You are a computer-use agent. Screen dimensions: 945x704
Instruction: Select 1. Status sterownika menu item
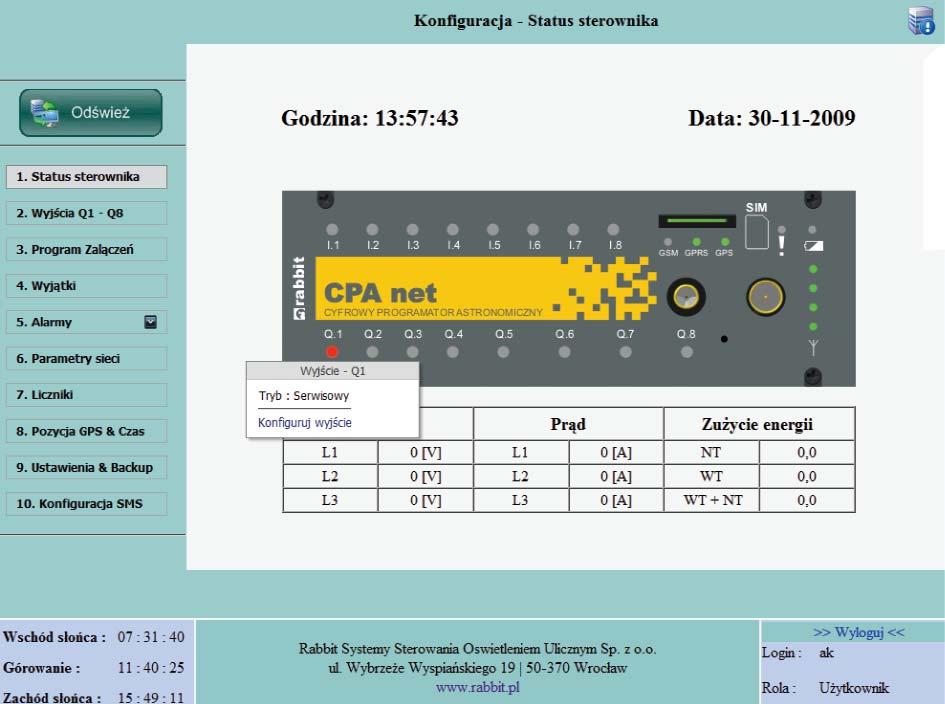click(86, 177)
